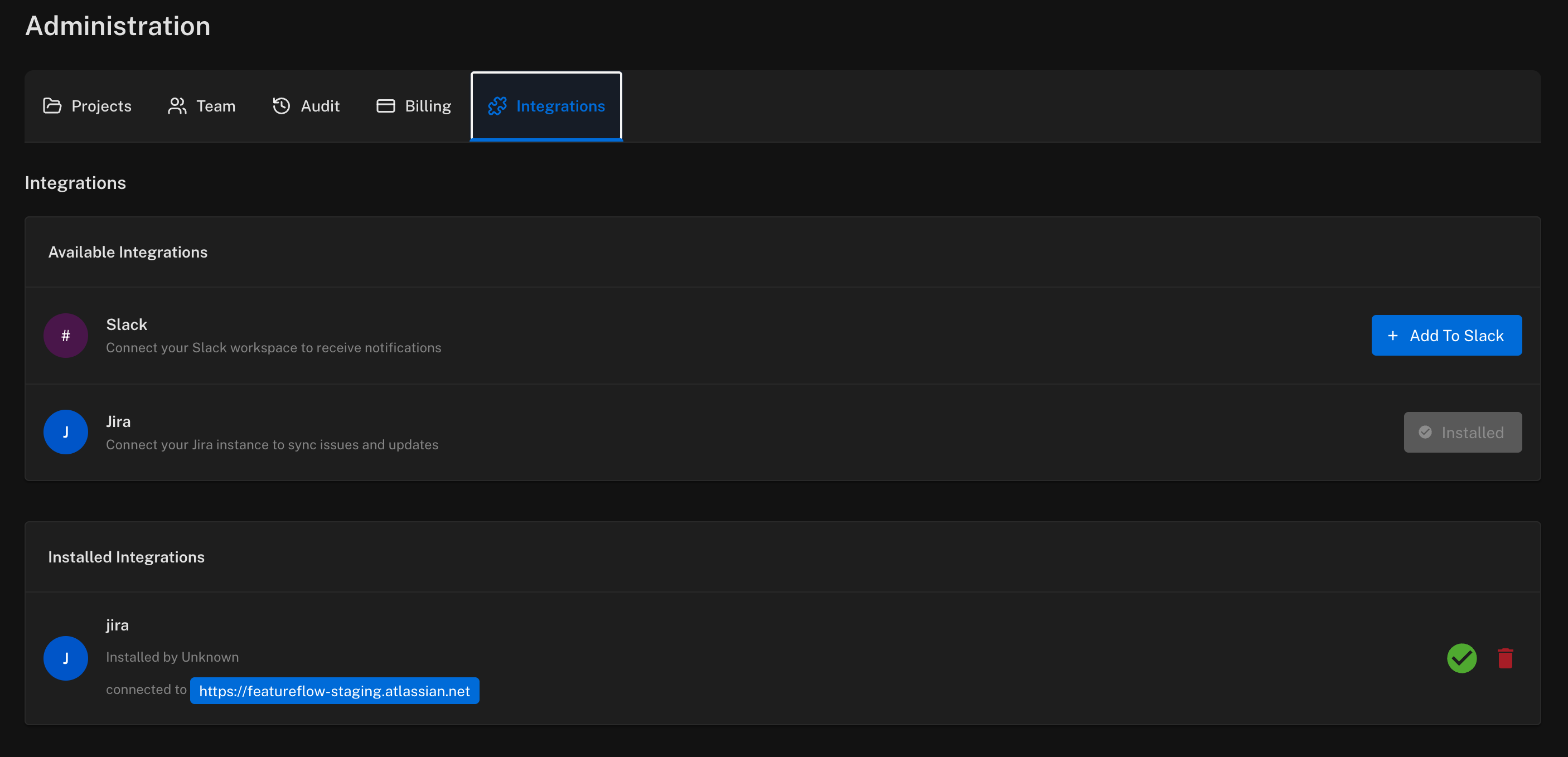Click the credit card icon next to Billing
Viewport: 1568px width, 757px height.
(x=385, y=106)
